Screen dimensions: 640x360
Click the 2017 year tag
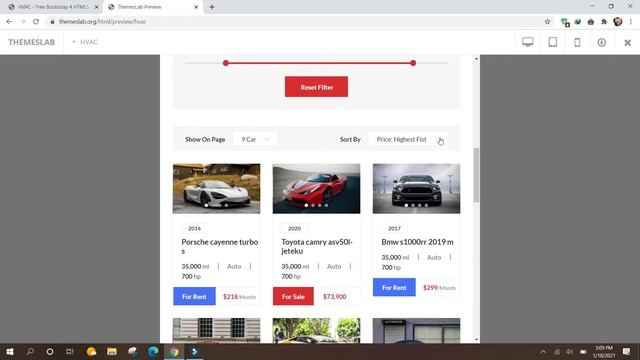394,228
